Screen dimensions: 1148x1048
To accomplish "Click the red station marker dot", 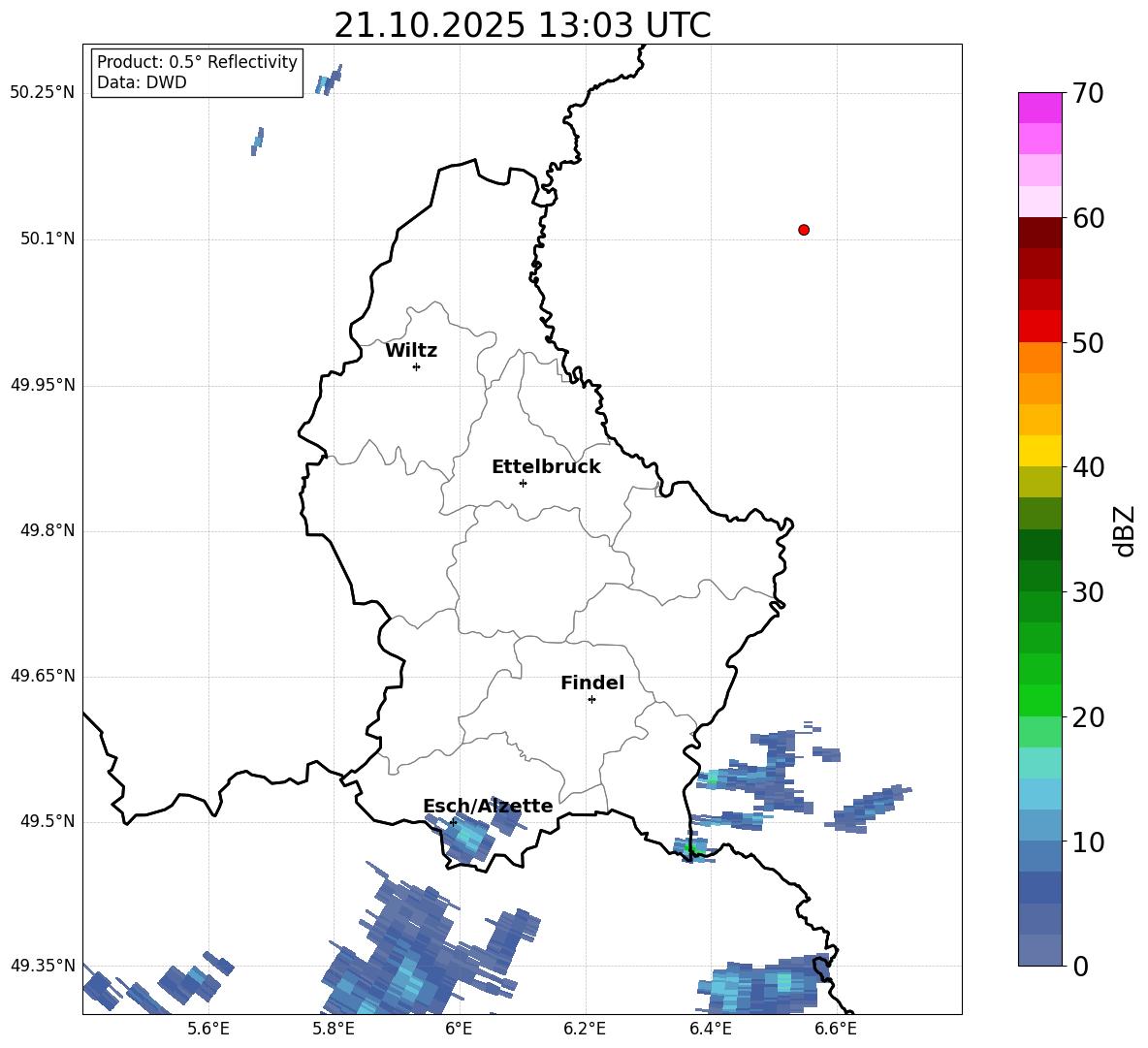I will [x=804, y=230].
